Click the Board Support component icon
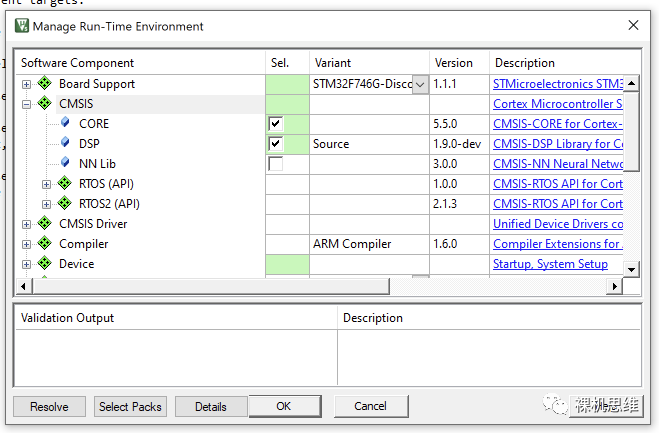 click(x=45, y=83)
